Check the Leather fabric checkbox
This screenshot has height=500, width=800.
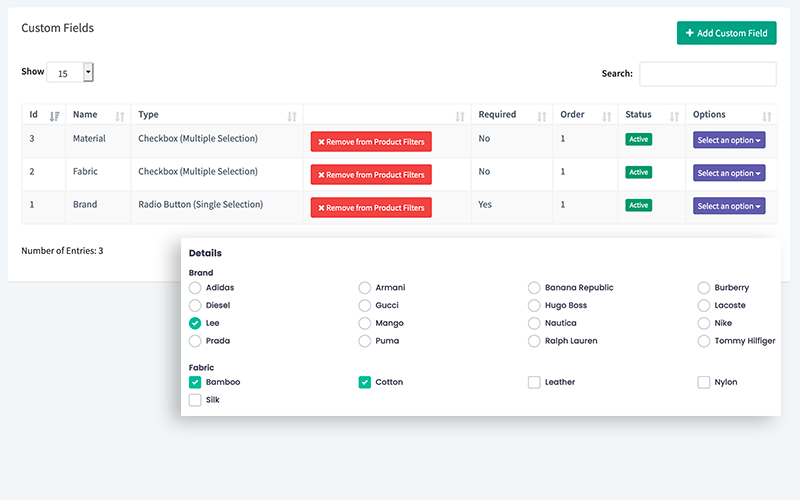(x=534, y=382)
